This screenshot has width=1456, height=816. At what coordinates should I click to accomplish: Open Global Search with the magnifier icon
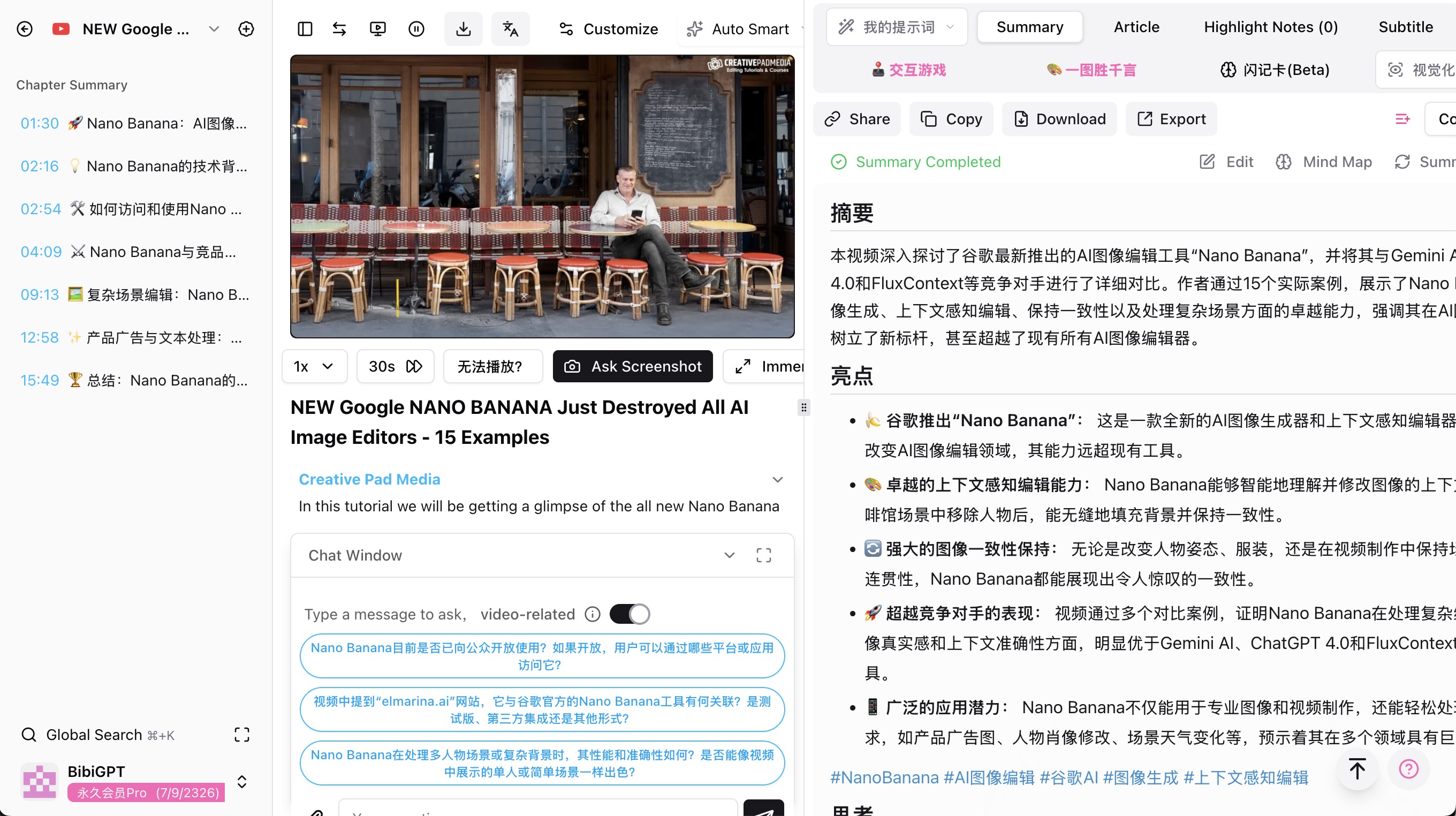[x=29, y=734]
